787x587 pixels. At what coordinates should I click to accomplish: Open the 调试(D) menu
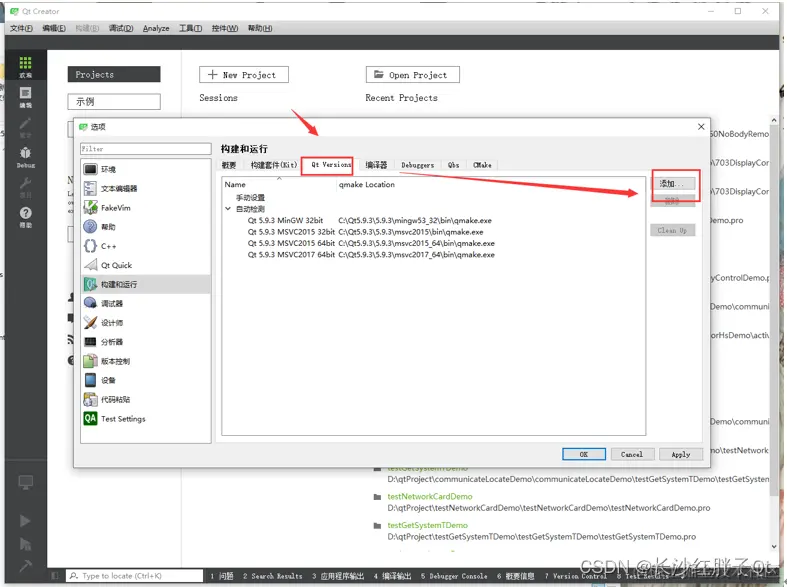coord(121,29)
